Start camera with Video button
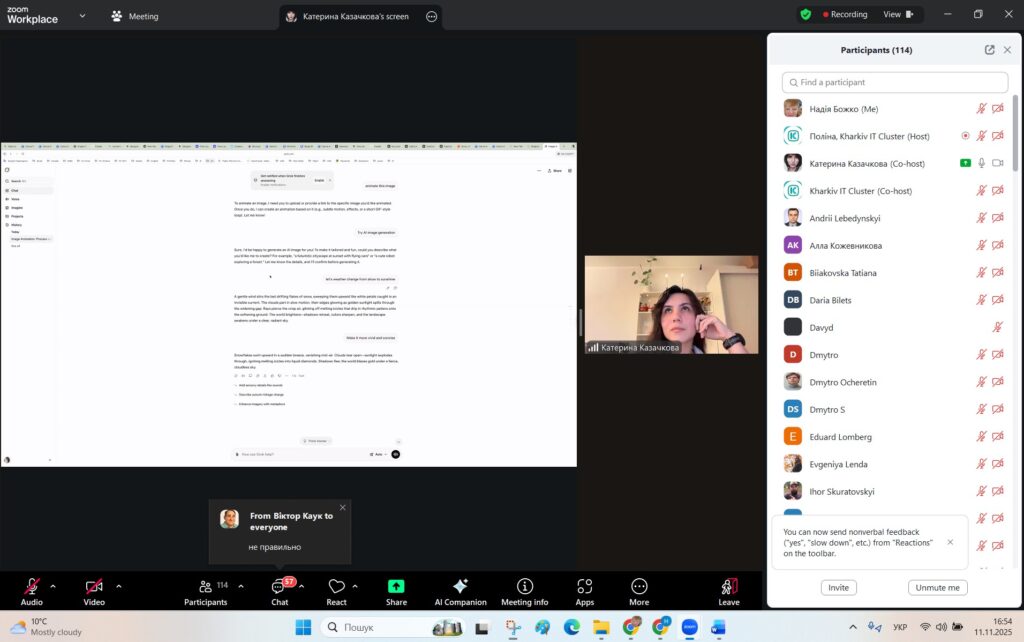Screen dimensions: 1024x642 [94, 587]
